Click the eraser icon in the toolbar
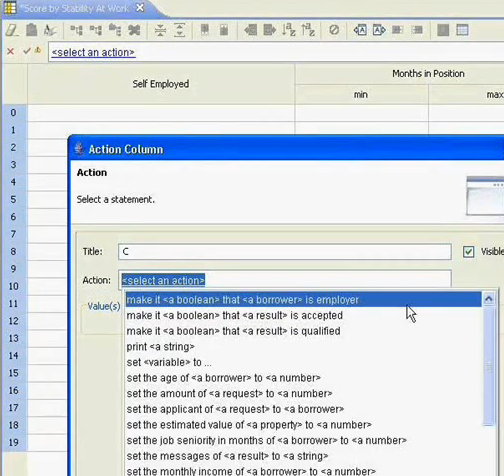Image resolution: width=504 pixels, height=476 pixels. tap(12, 30)
